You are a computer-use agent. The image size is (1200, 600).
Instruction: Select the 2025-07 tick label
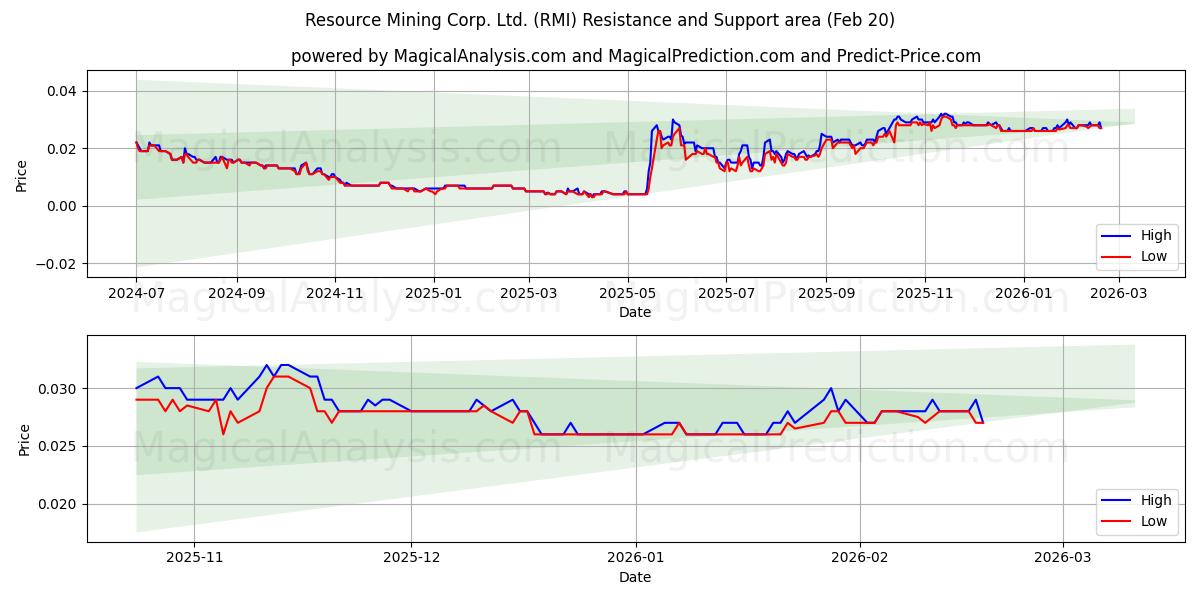point(726,294)
